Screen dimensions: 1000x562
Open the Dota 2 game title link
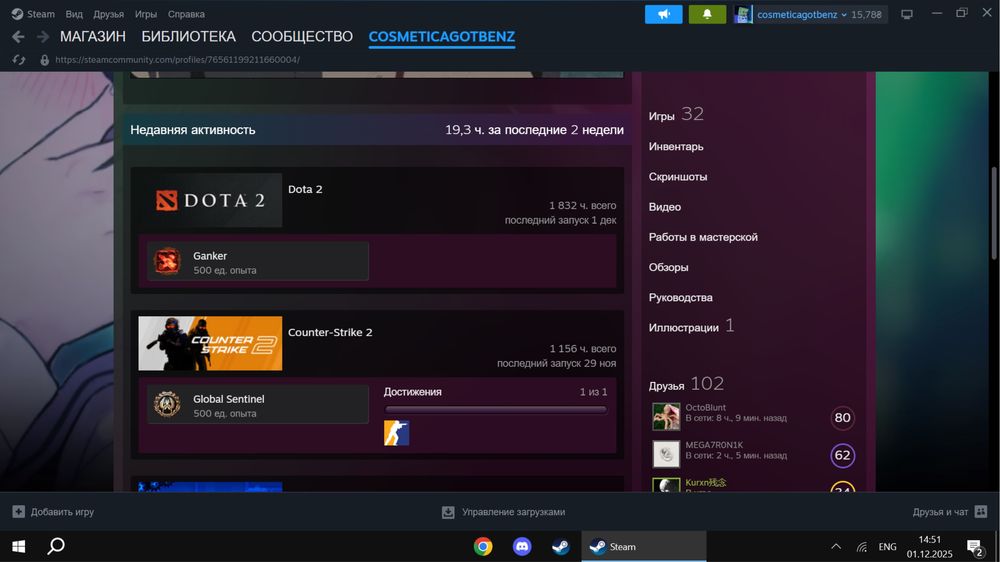(x=305, y=189)
